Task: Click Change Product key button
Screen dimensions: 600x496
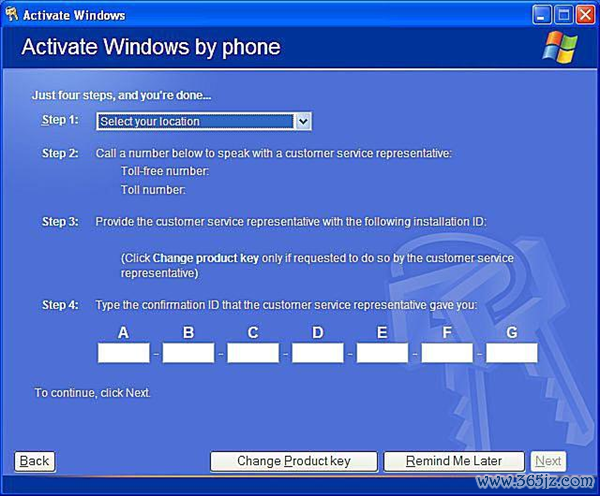Action: pos(294,461)
